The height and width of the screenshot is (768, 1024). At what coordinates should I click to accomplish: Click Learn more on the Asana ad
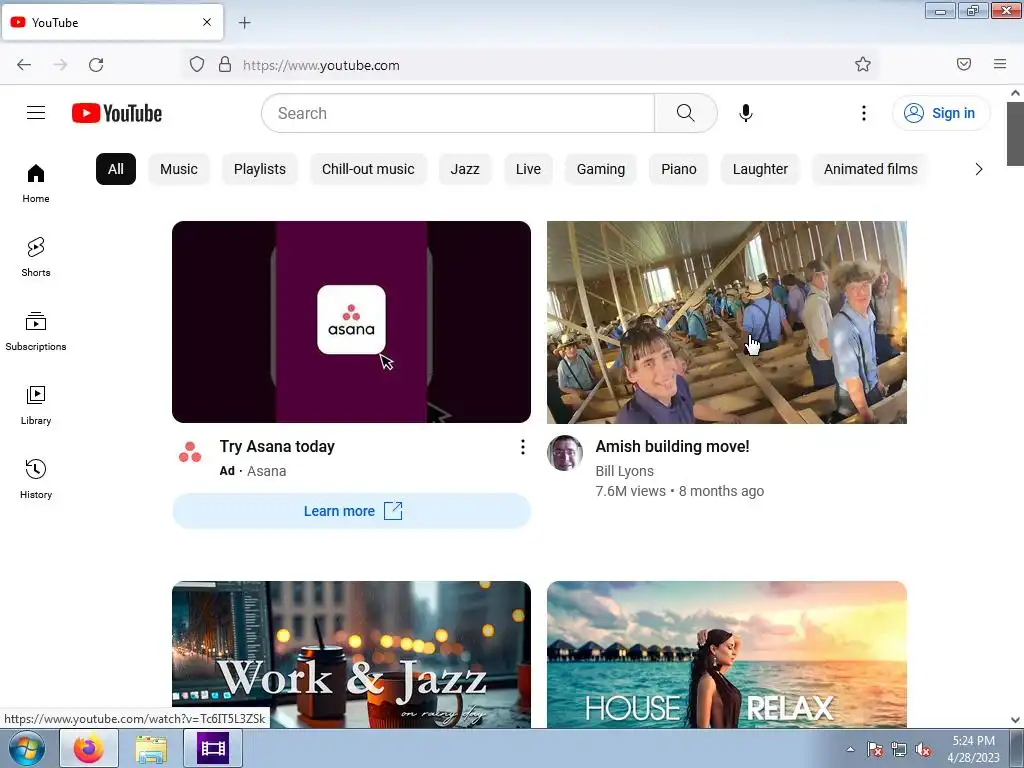351,511
